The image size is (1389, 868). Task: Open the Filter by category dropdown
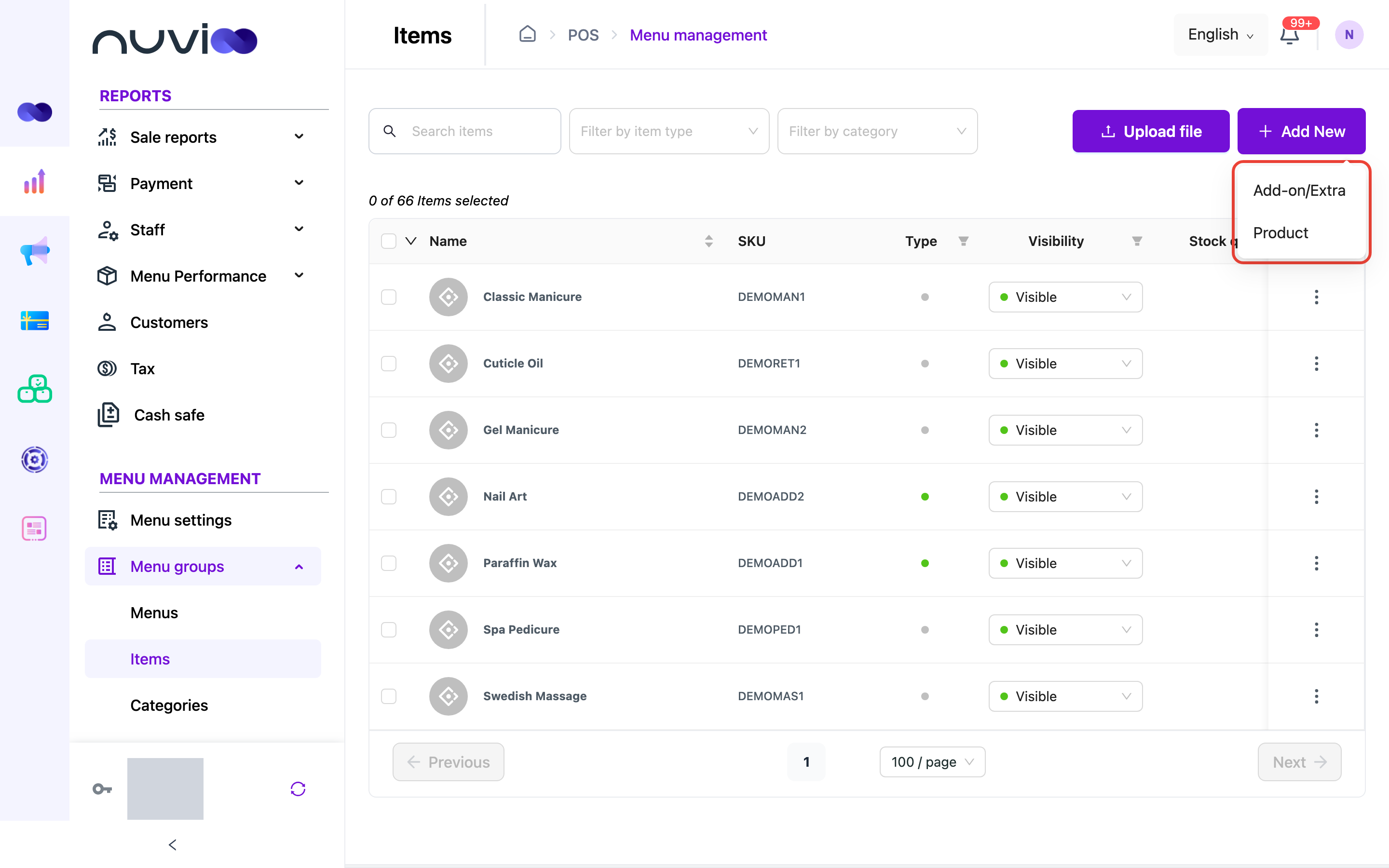(x=877, y=132)
